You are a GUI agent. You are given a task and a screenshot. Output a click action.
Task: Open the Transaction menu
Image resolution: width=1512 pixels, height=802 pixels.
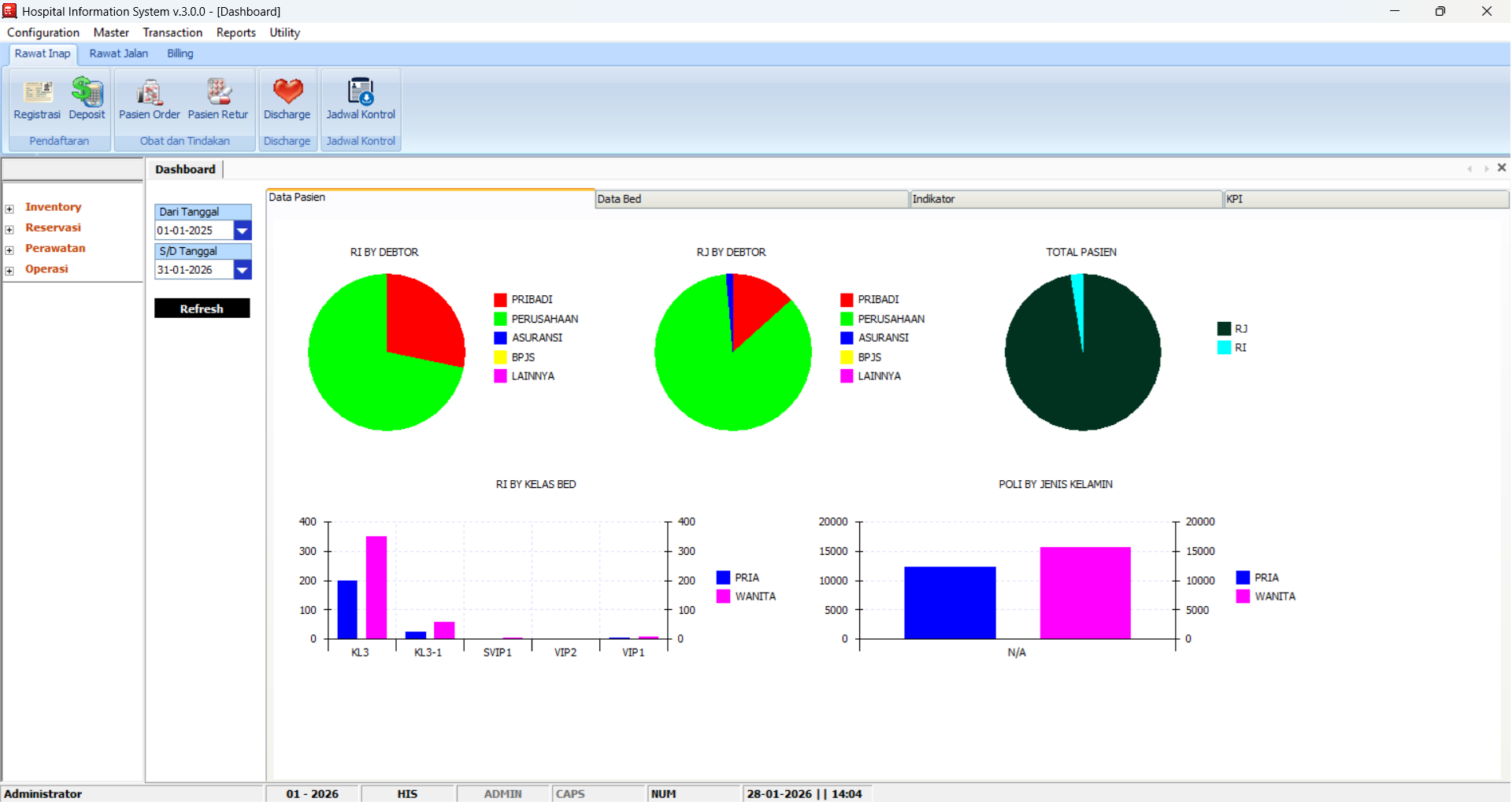[172, 32]
